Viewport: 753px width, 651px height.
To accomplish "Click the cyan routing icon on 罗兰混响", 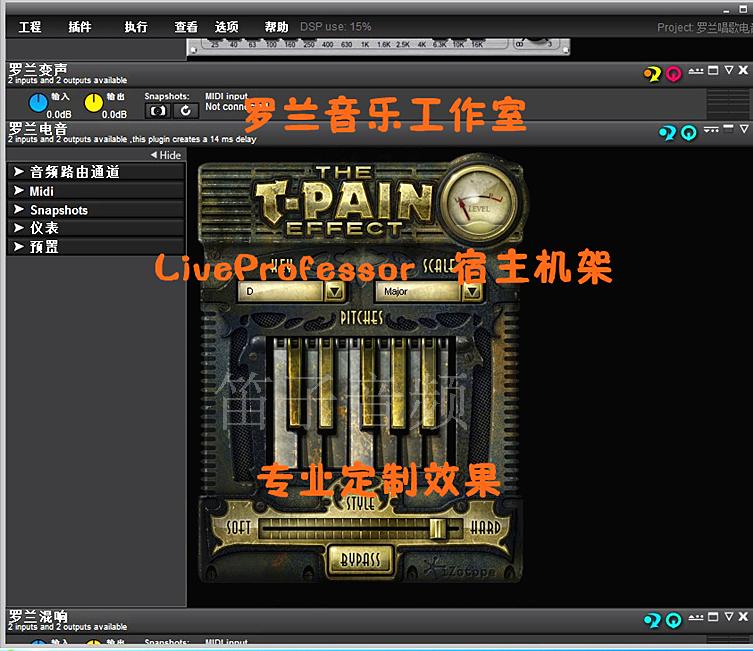I will point(653,621).
